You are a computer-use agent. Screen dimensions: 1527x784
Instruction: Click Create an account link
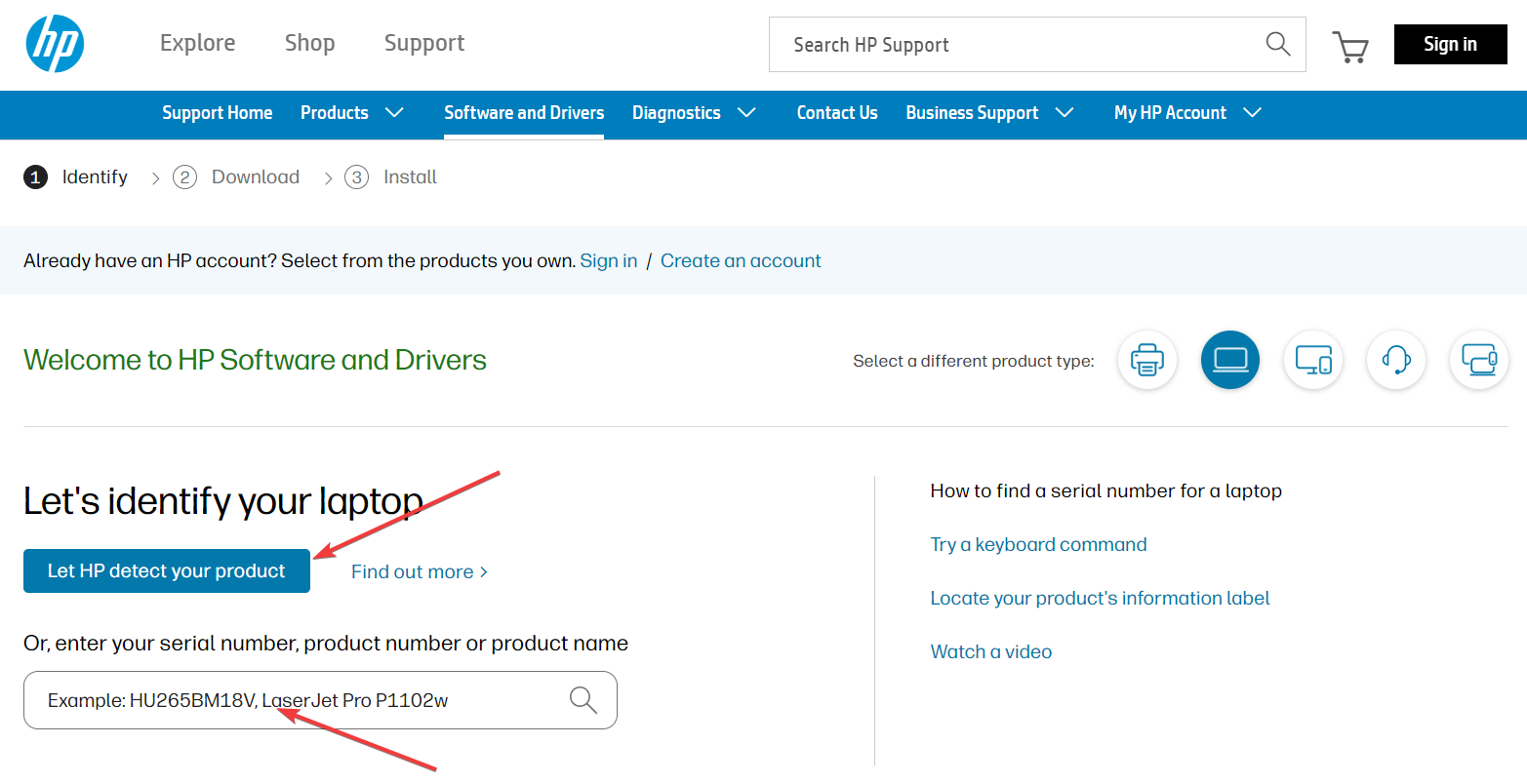pos(741,260)
